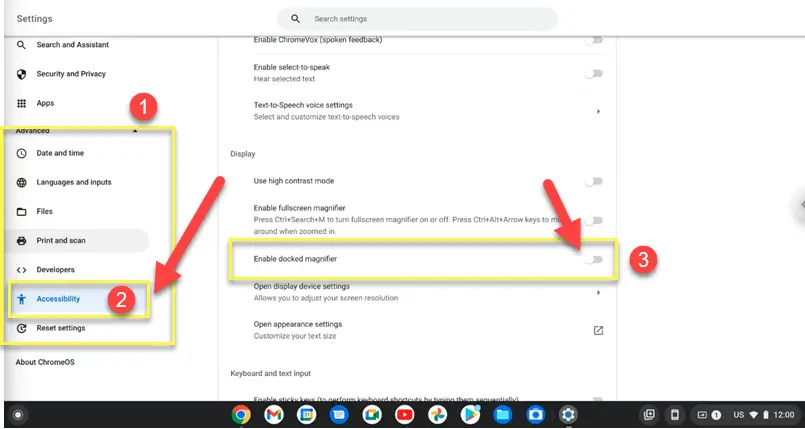Open the Wi-Fi status icon

click(753, 415)
